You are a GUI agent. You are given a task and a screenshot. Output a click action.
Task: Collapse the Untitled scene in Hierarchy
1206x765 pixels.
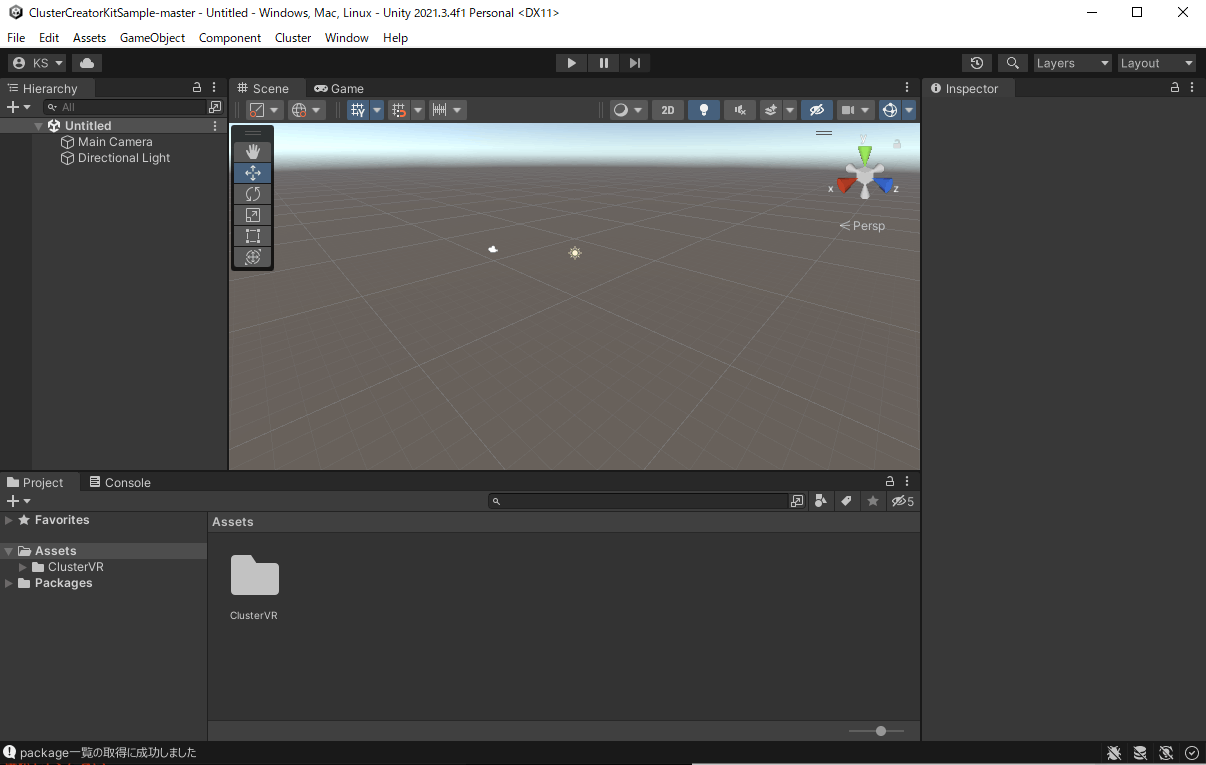coord(39,126)
